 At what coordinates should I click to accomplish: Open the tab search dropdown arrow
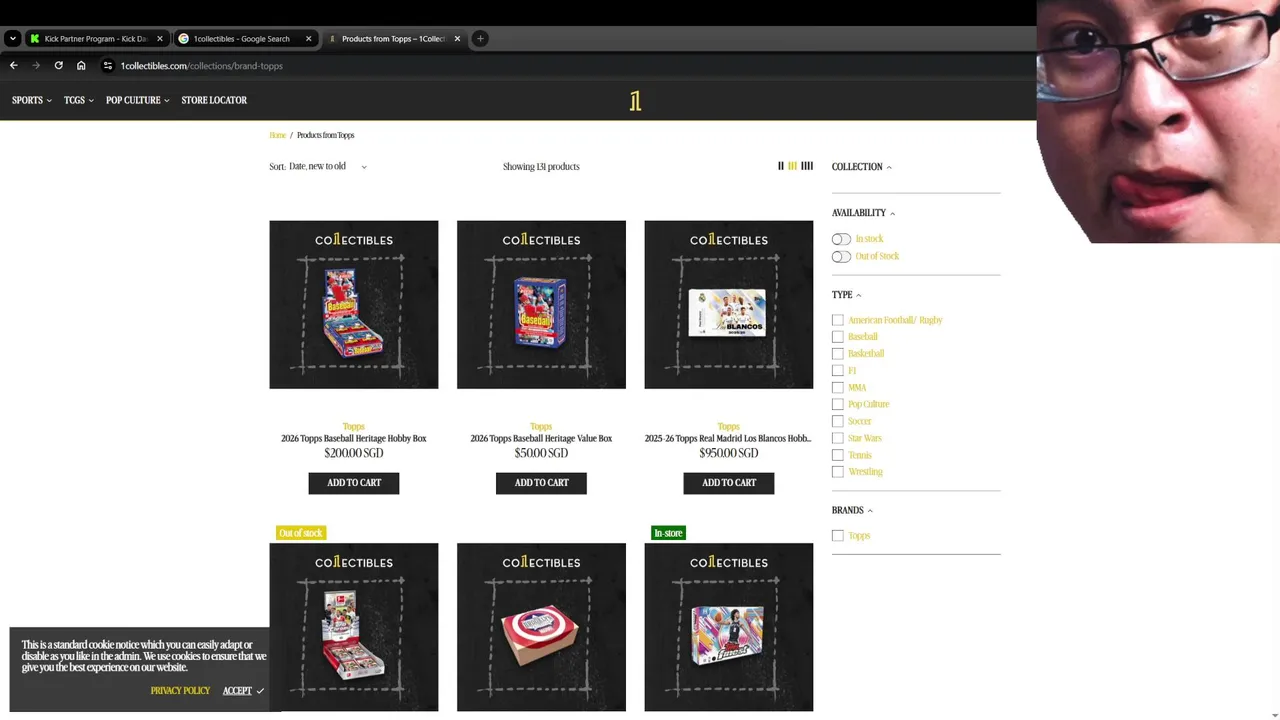coord(12,39)
